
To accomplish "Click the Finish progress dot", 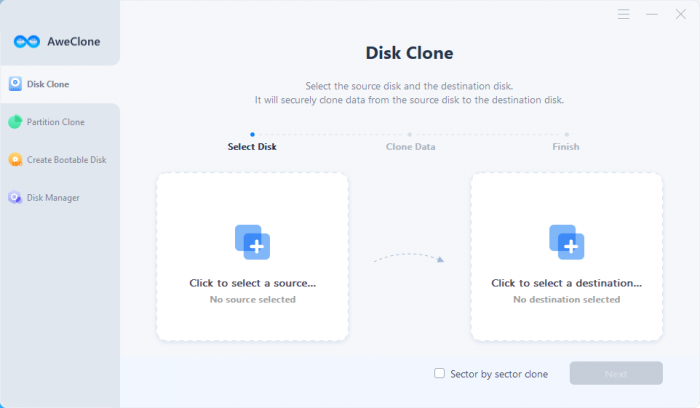I will 567,134.
